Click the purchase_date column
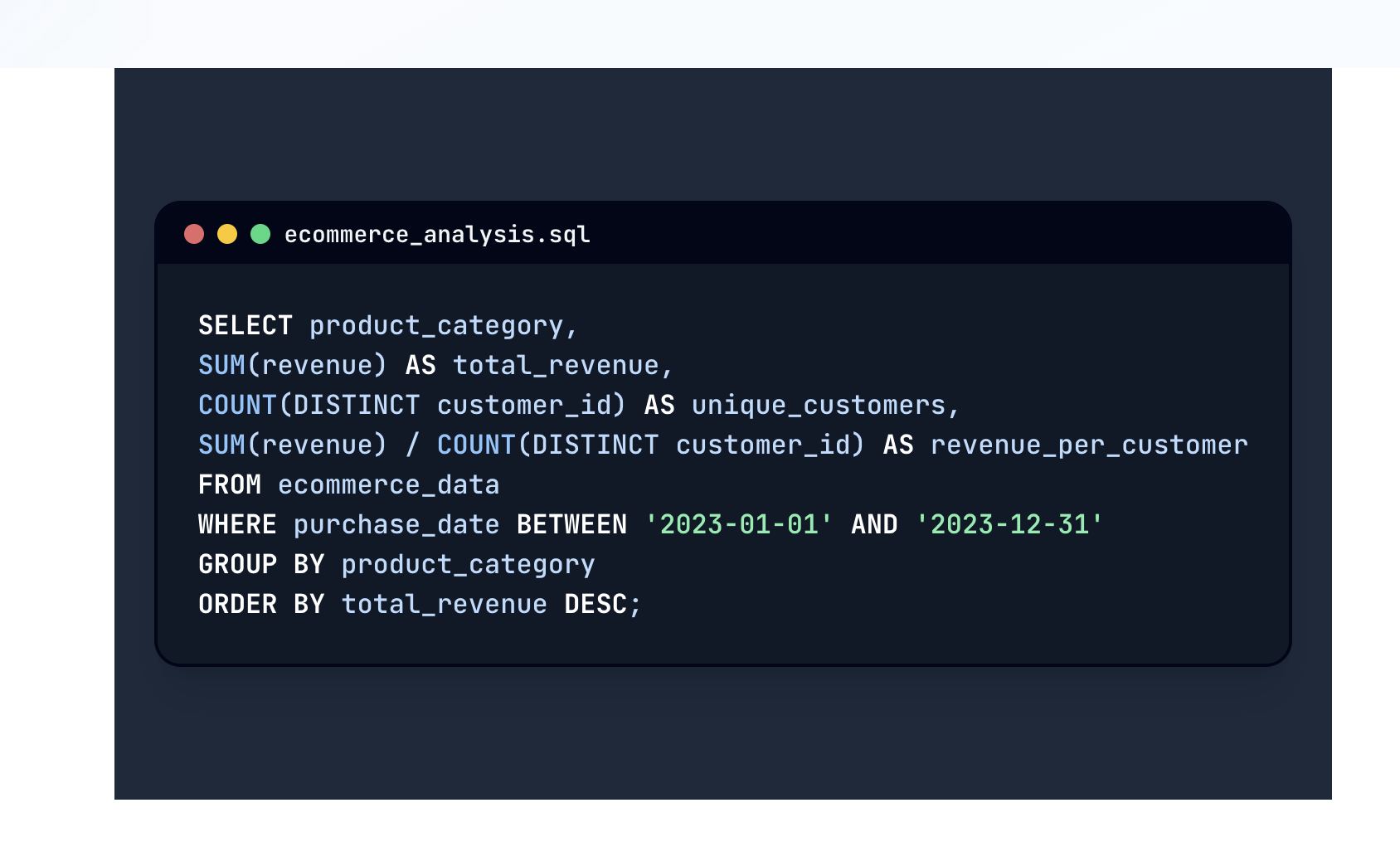 [x=396, y=525]
